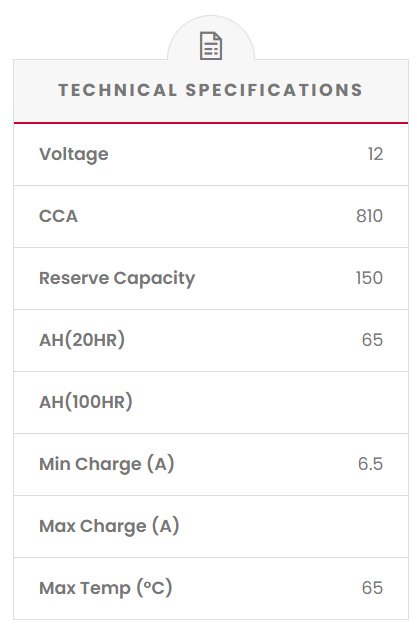
Task: Select the Voltage value 12
Action: coord(375,154)
